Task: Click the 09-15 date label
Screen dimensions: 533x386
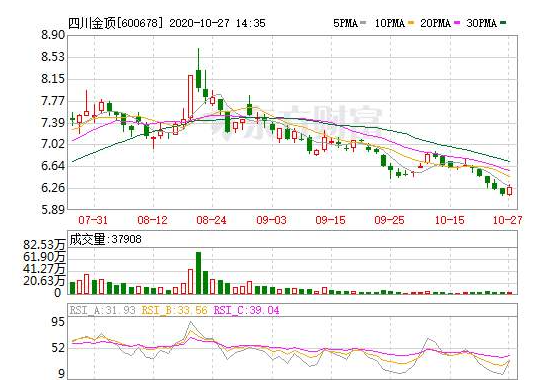Action: pos(330,220)
